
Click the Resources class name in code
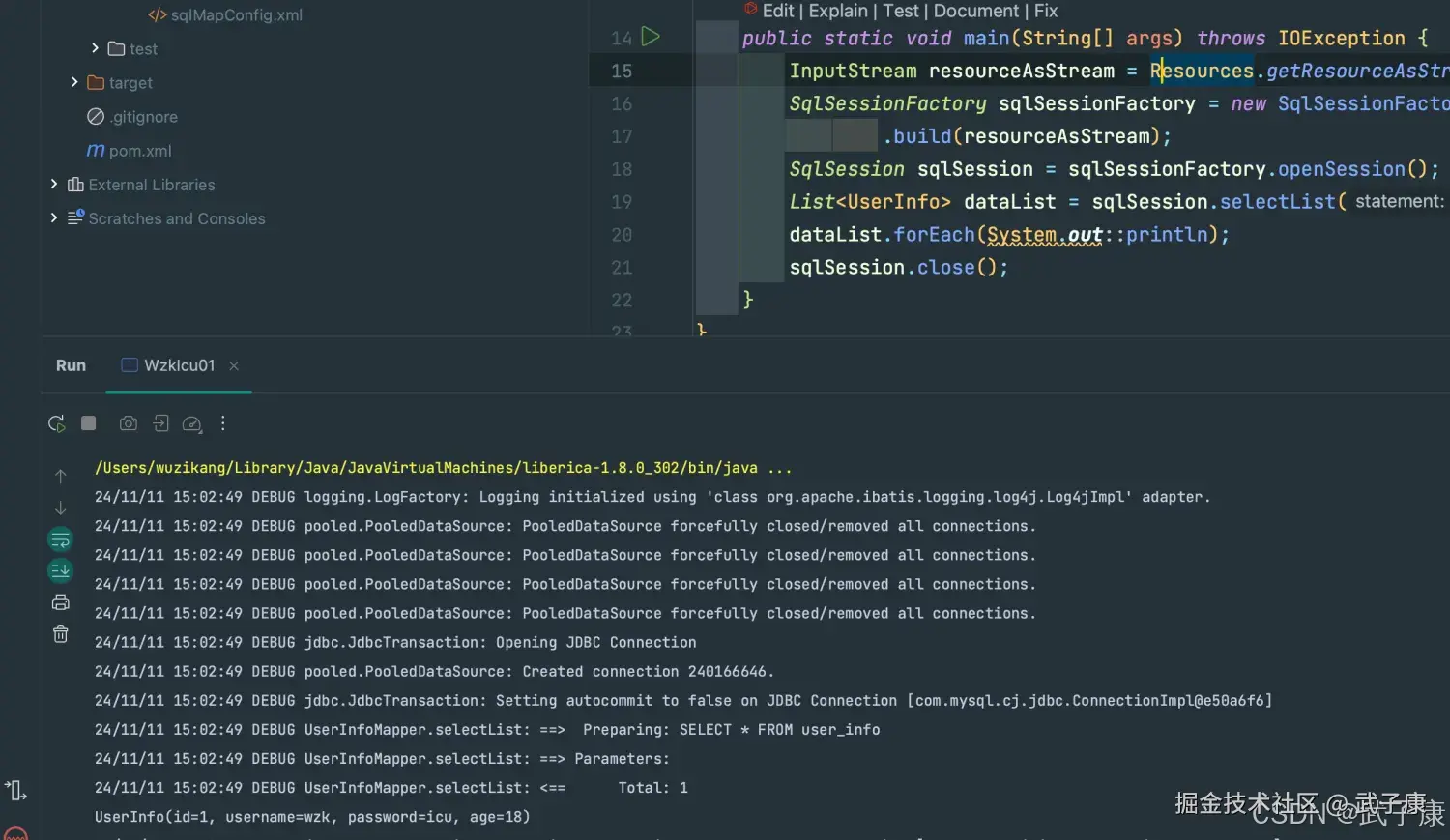1202,71
